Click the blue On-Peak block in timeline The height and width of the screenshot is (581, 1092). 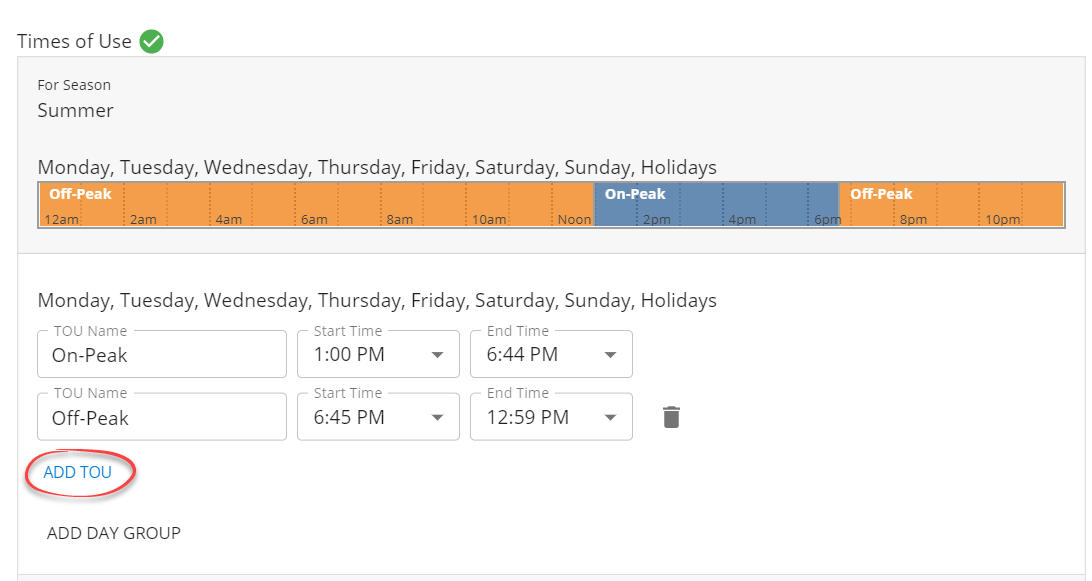716,204
